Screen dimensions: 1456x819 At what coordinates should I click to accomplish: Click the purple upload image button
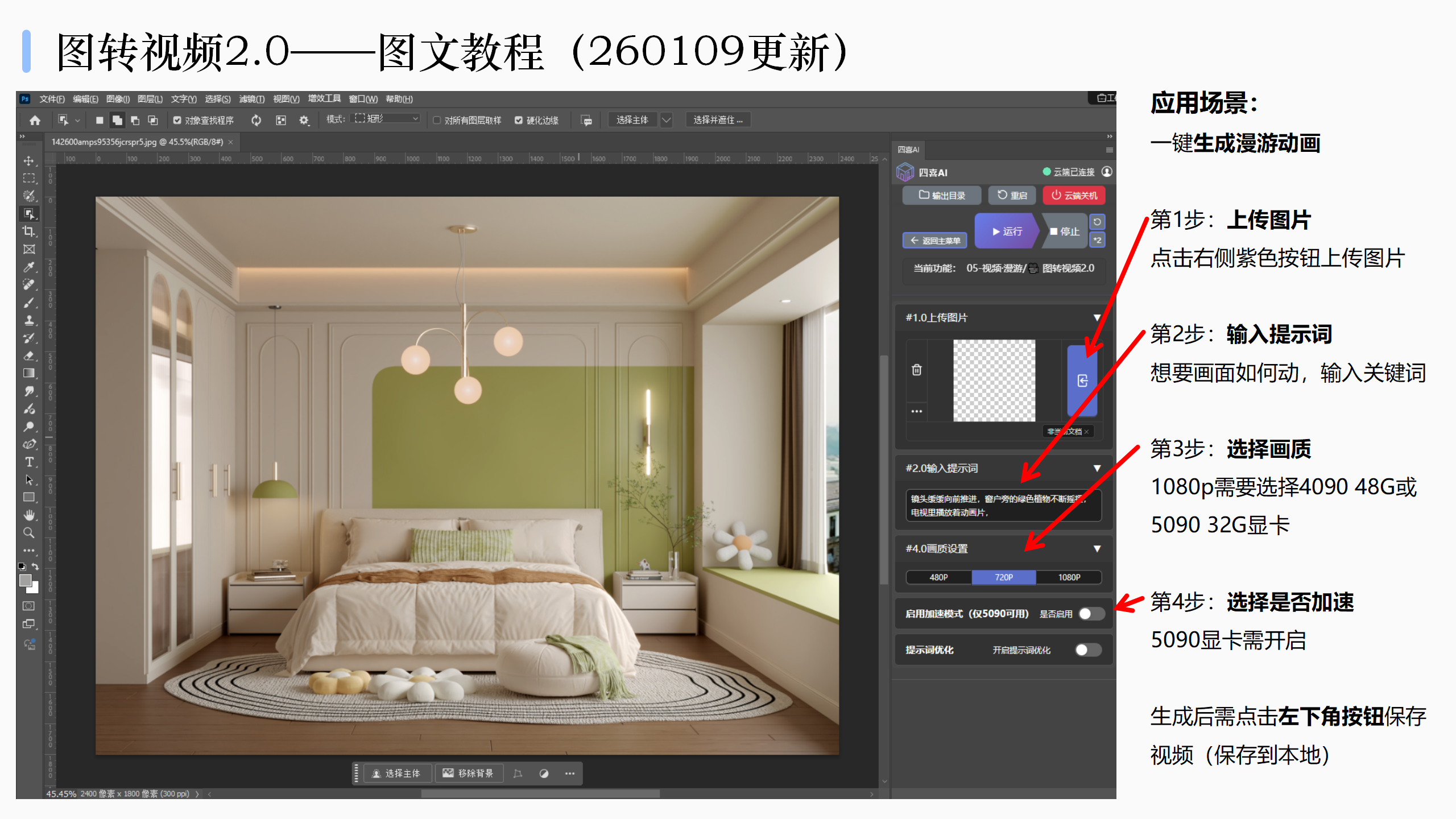coord(1082,380)
